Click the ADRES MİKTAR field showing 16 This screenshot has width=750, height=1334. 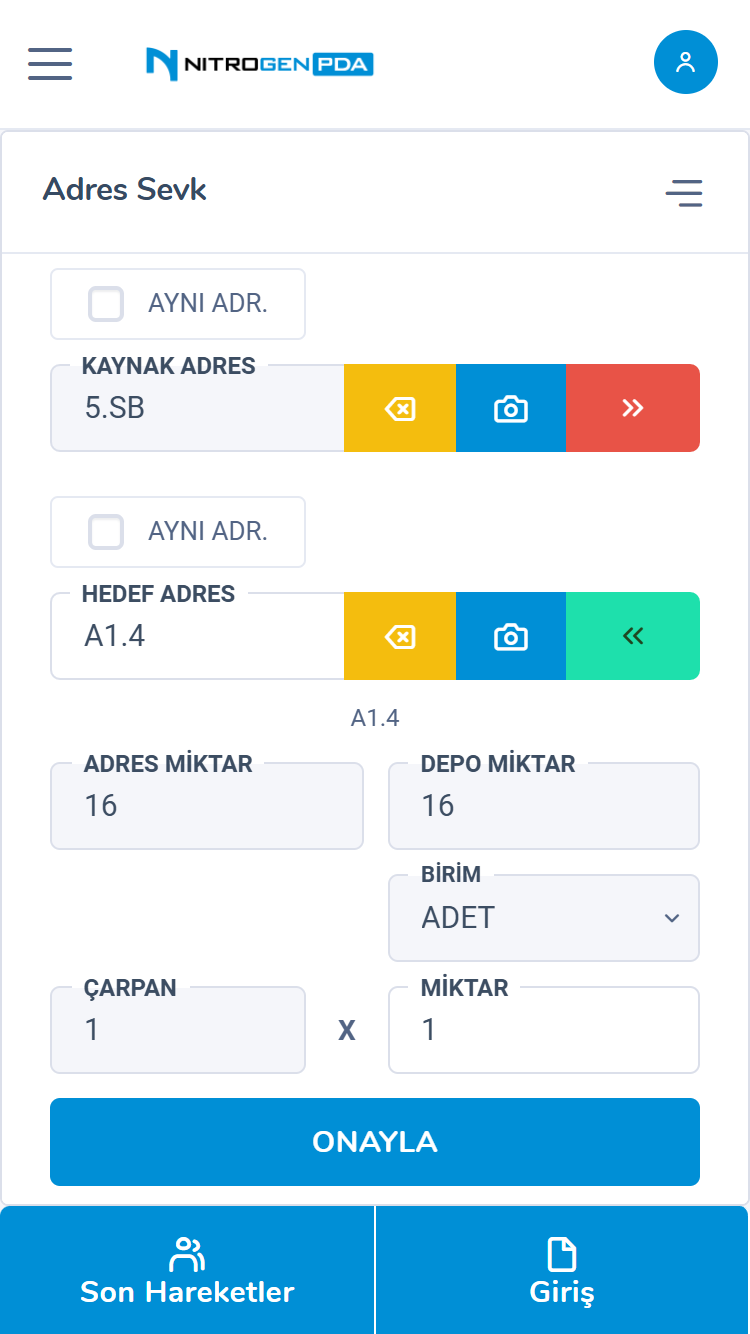(x=206, y=805)
